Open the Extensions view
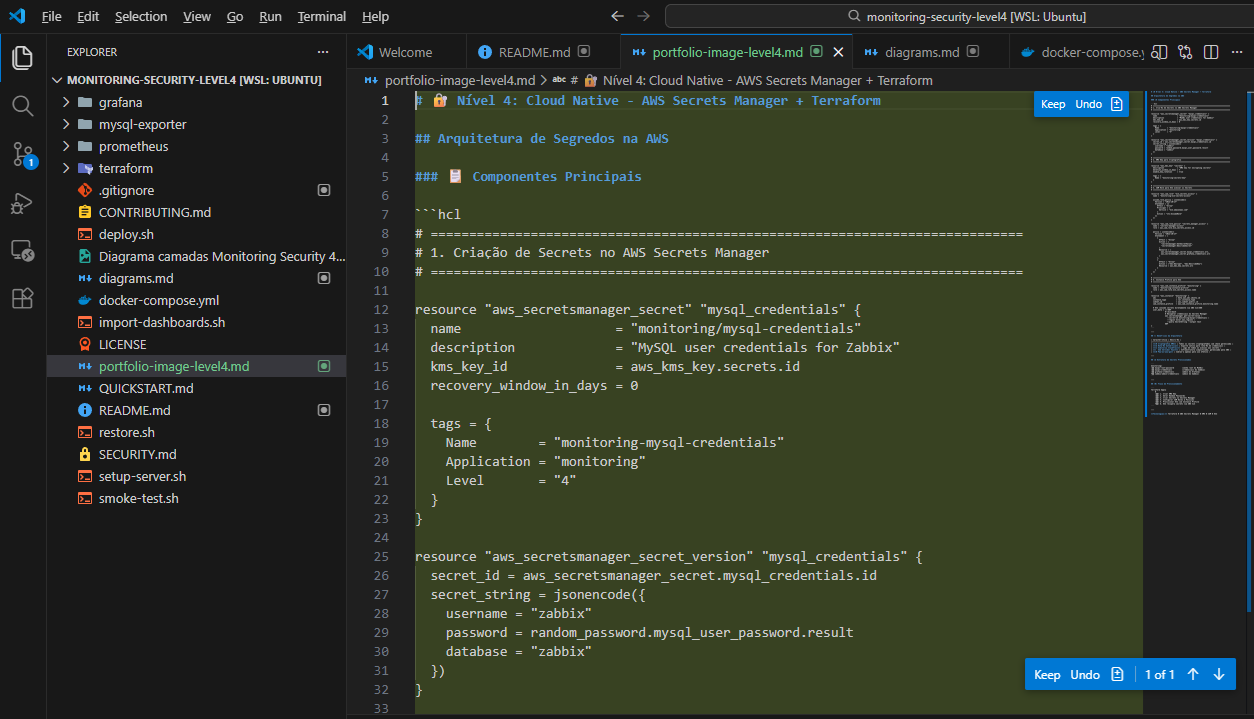This screenshot has height=719, width=1254. [22, 298]
